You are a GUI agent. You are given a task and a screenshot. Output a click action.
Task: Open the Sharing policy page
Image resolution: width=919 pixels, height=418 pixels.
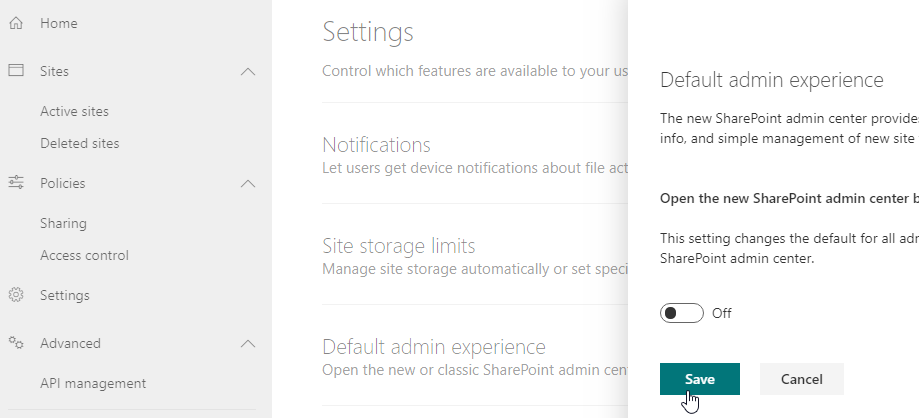click(x=63, y=223)
